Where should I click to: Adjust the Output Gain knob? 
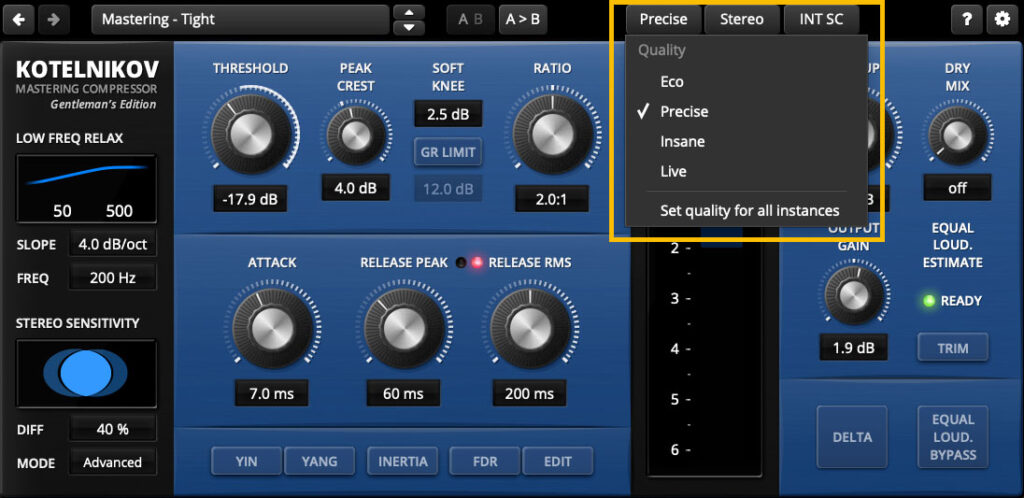click(854, 297)
